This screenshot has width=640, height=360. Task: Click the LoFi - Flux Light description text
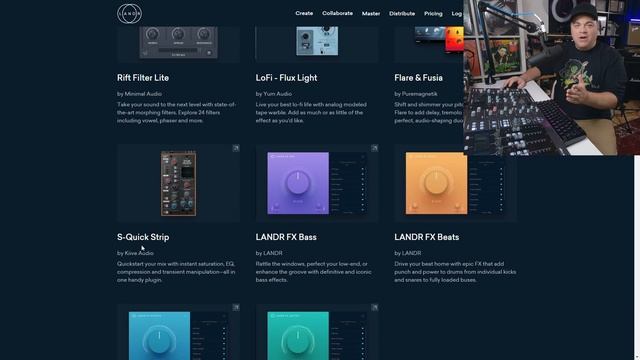tap(311, 113)
